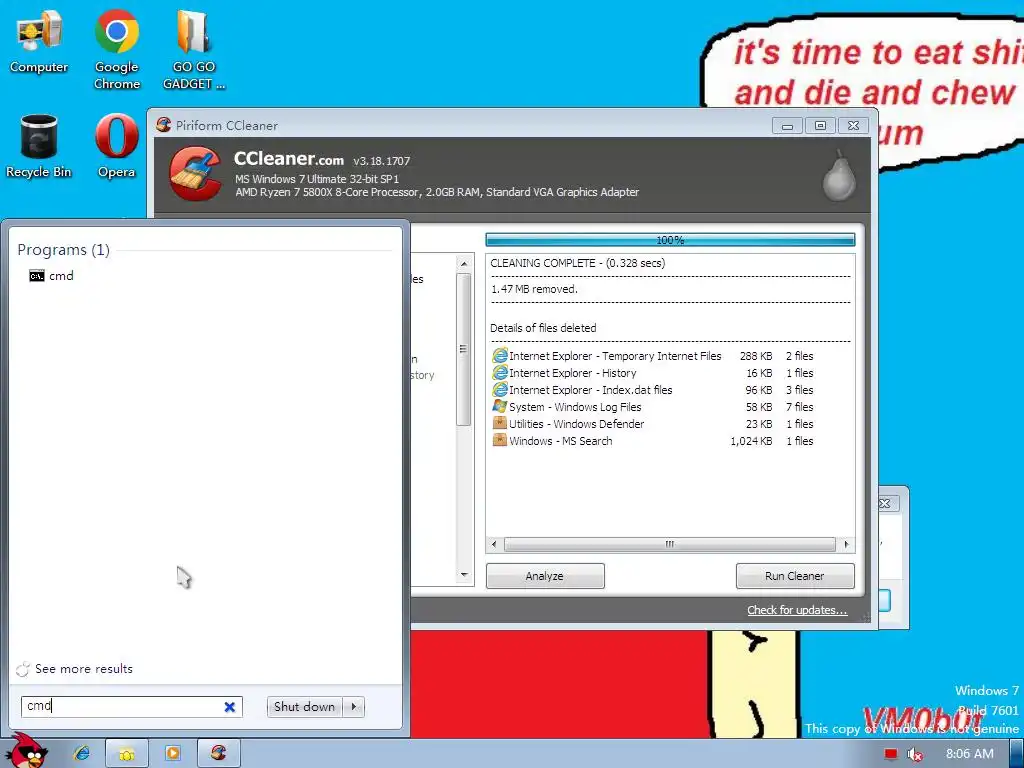Click the red flag tray icon

point(891,754)
